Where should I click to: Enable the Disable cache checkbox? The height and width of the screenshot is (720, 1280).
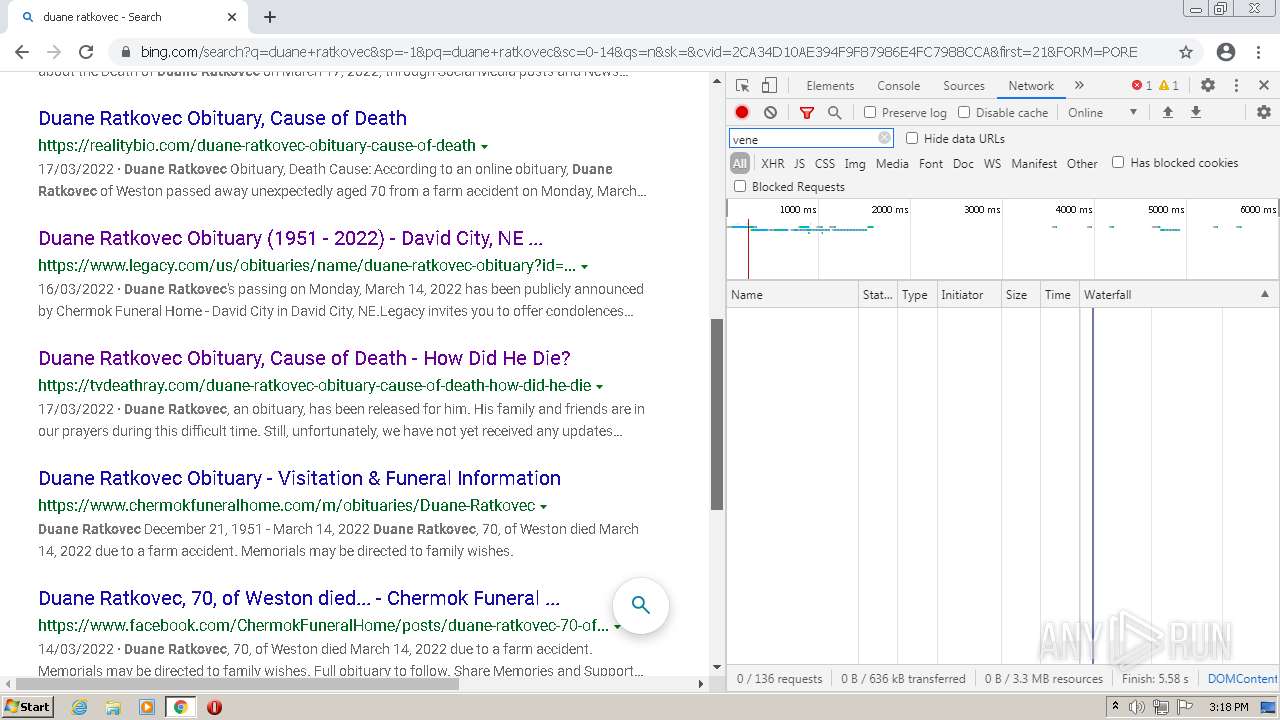(x=964, y=113)
